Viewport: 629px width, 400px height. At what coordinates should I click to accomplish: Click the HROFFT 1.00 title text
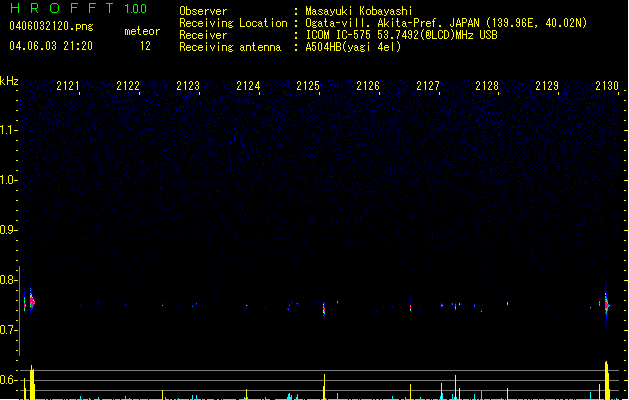click(x=79, y=8)
